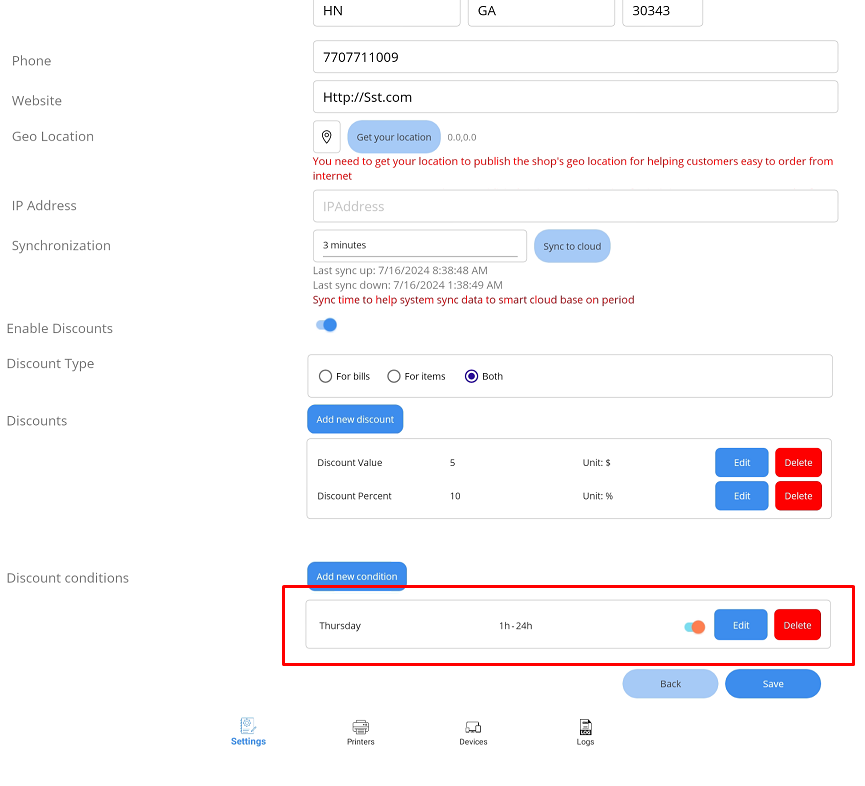The width and height of the screenshot is (865, 786).
Task: Choose Both as the discount type
Action: [x=472, y=377]
